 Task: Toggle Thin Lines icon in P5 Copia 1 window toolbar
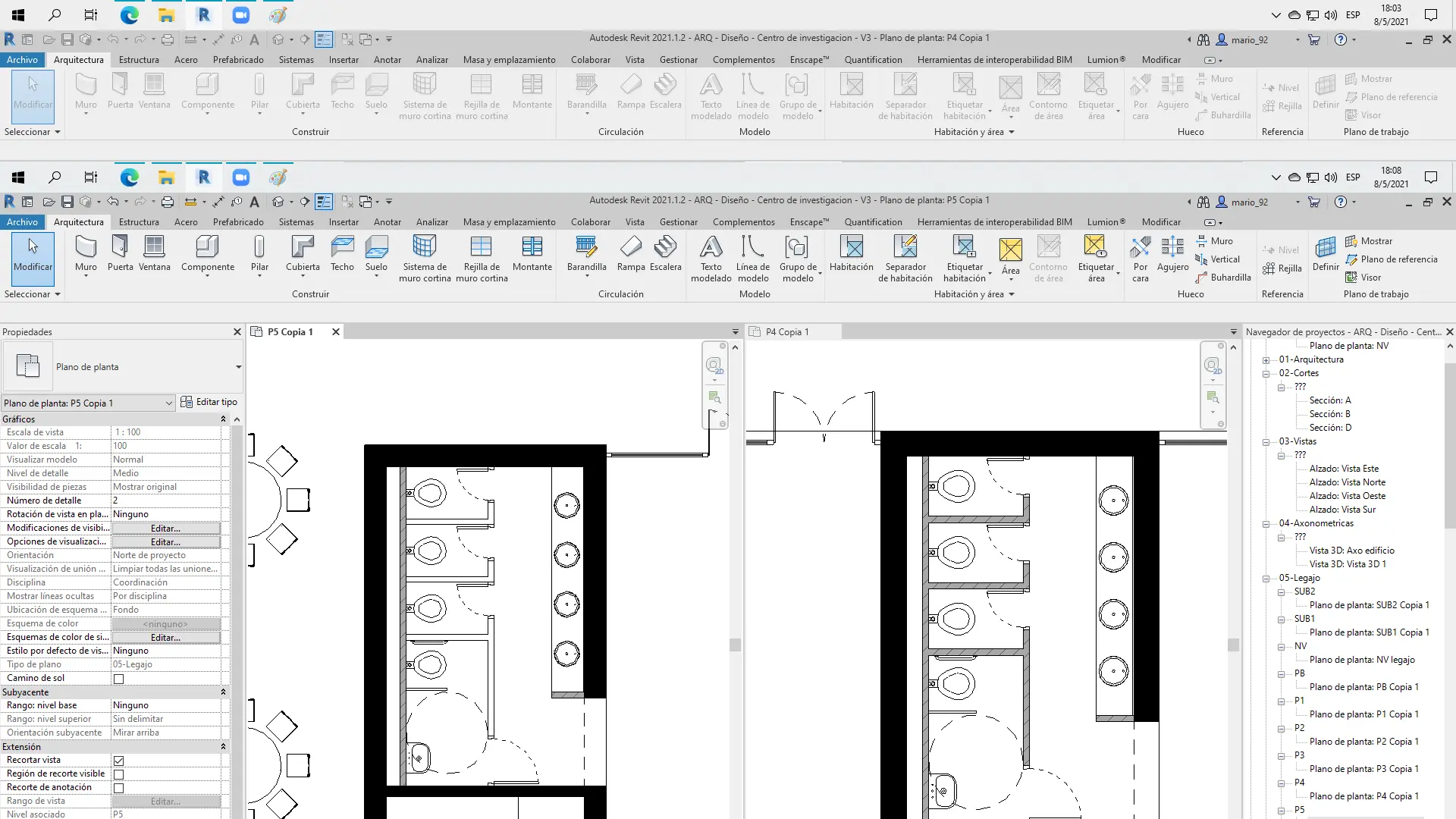coord(324,202)
